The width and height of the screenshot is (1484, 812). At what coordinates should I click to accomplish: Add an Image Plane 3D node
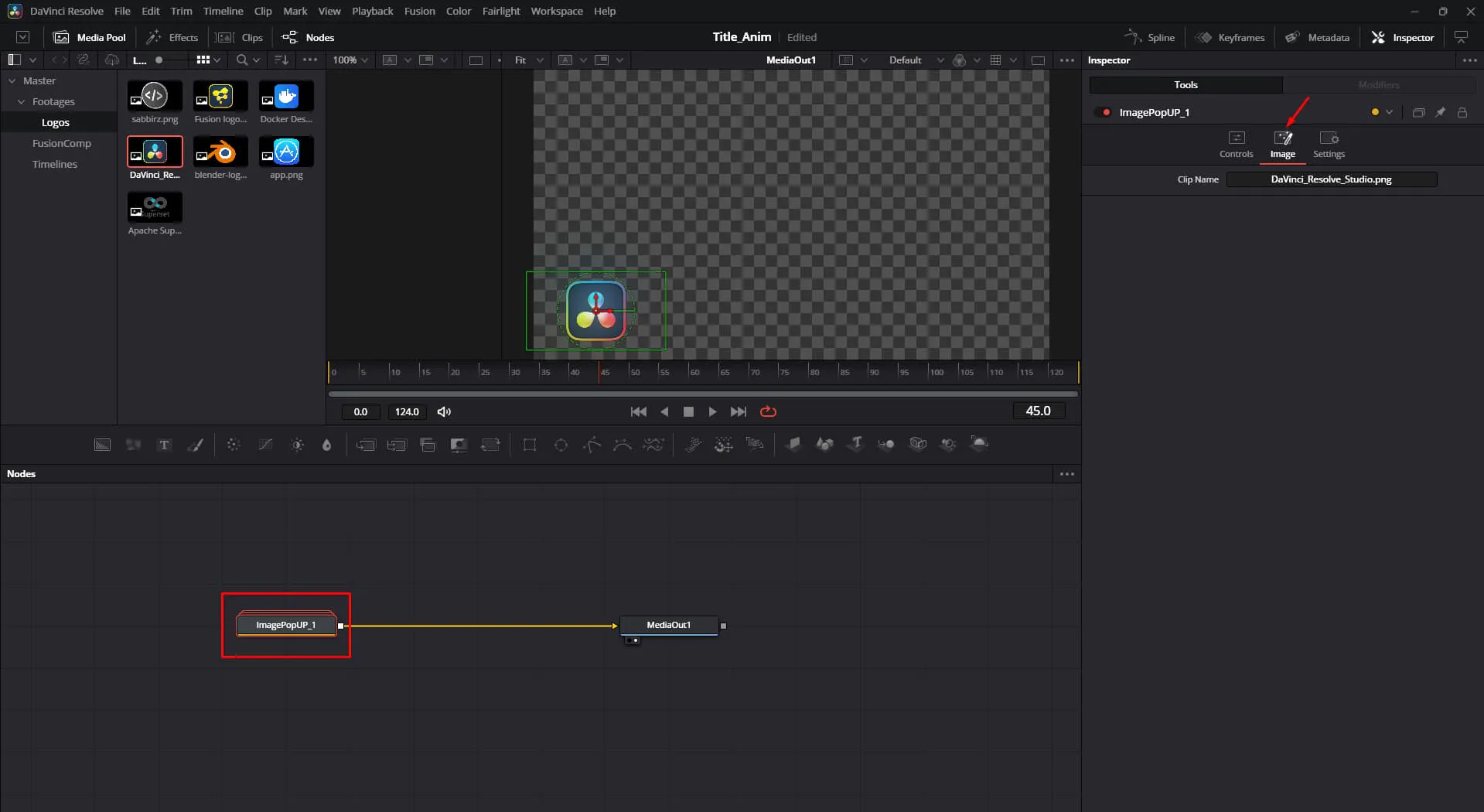click(x=793, y=444)
